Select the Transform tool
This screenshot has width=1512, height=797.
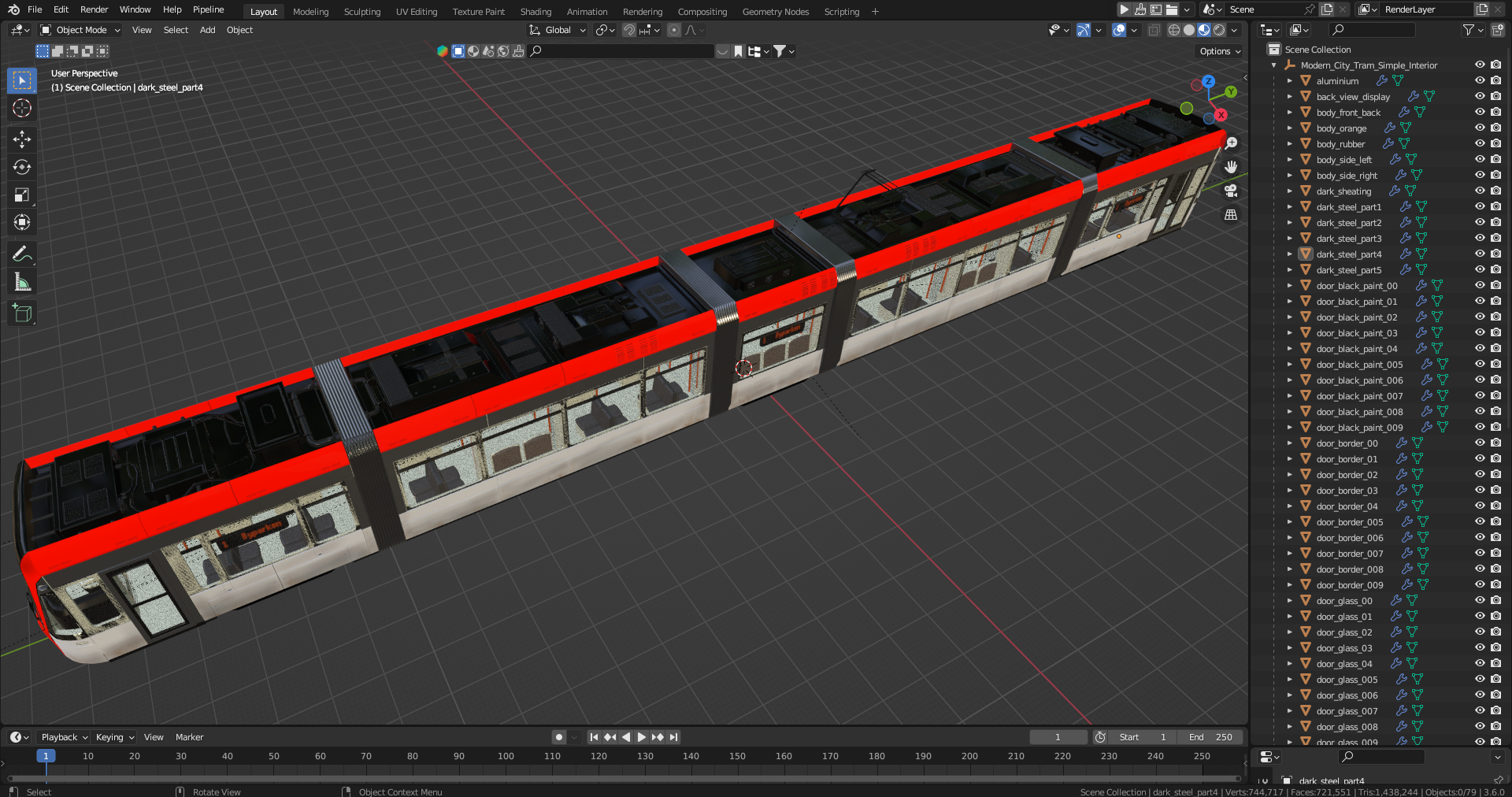pyautogui.click(x=22, y=222)
